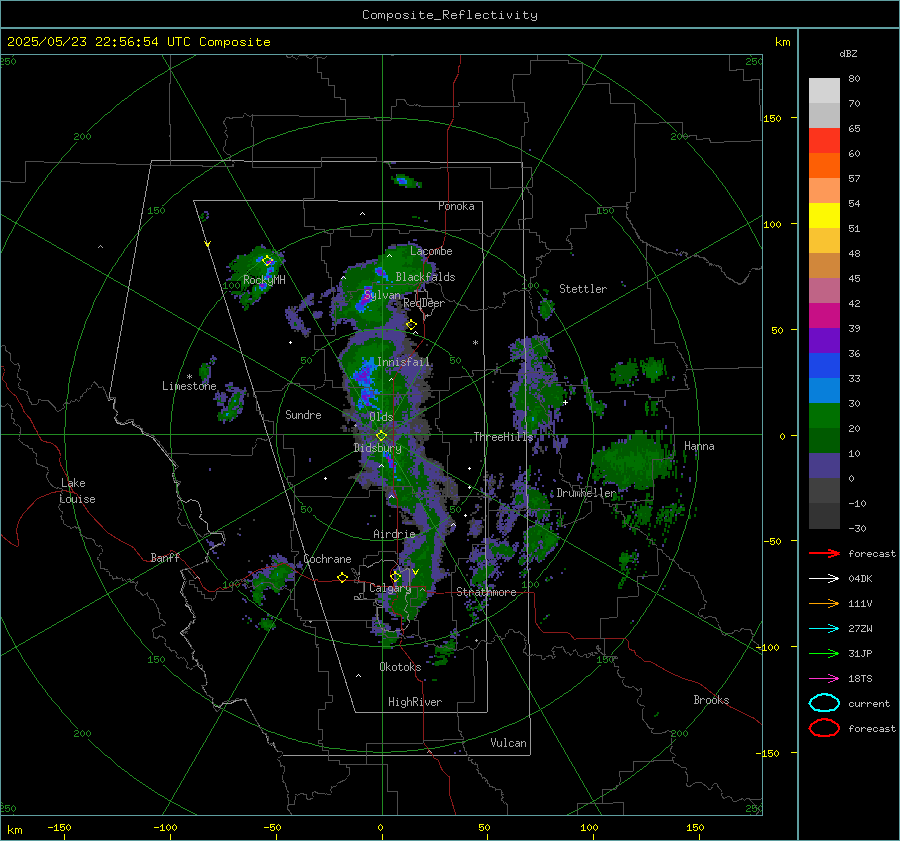Click the 18TS legend label
The width and height of the screenshot is (900, 841).
860,679
